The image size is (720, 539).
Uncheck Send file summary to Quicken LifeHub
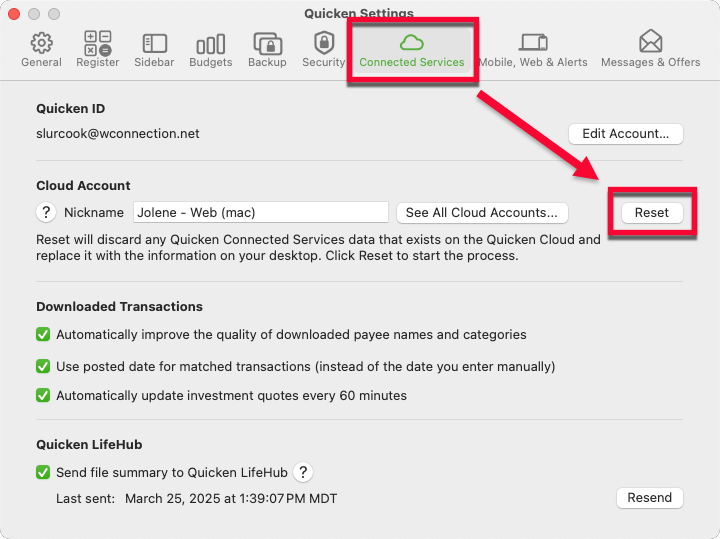(43, 472)
